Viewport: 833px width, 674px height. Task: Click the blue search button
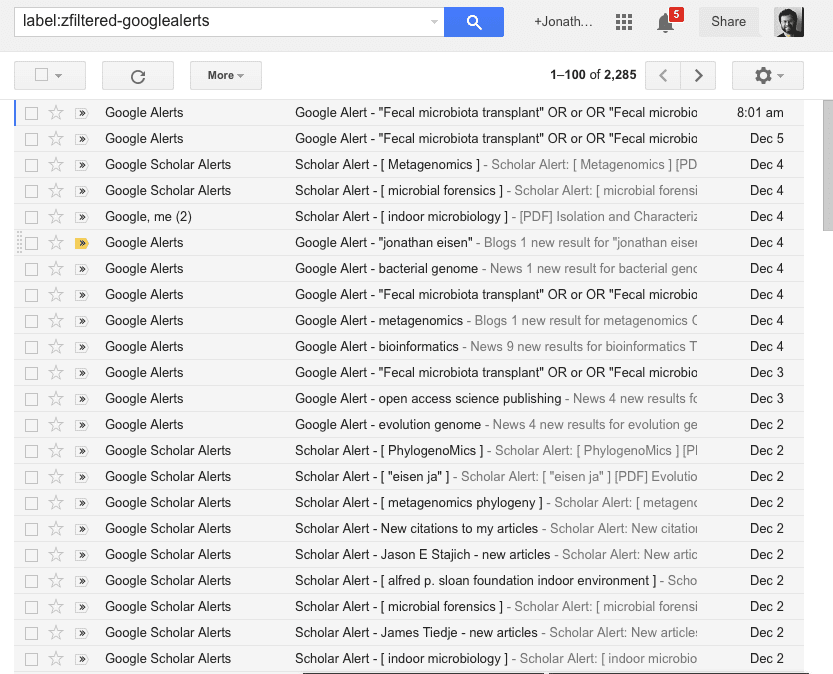click(473, 21)
